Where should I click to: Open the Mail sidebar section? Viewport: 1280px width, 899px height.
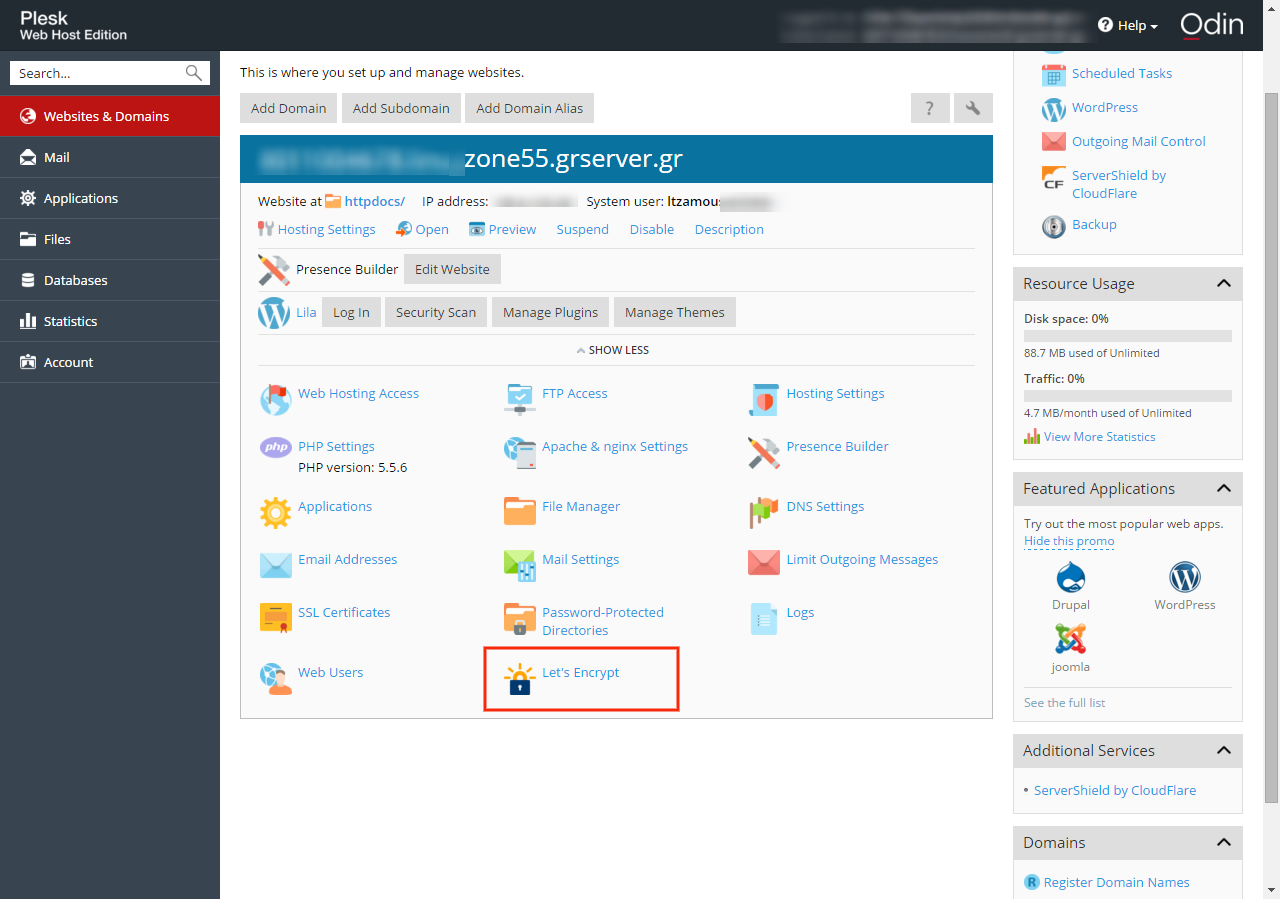110,157
